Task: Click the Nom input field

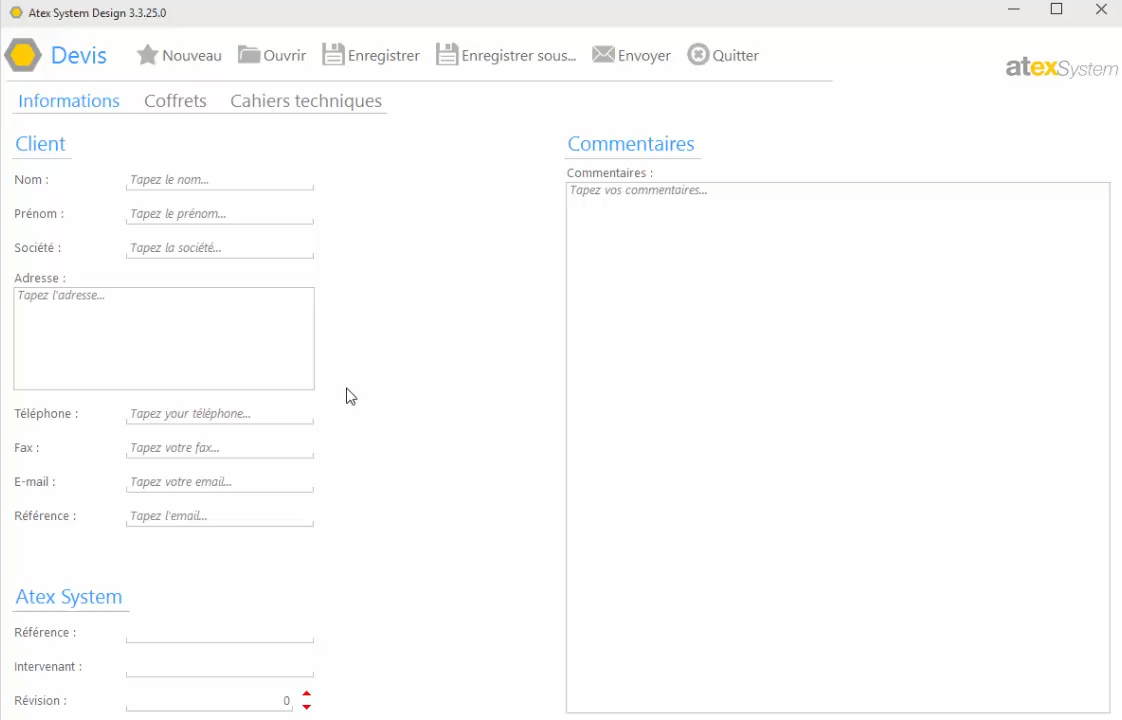Action: [x=220, y=180]
